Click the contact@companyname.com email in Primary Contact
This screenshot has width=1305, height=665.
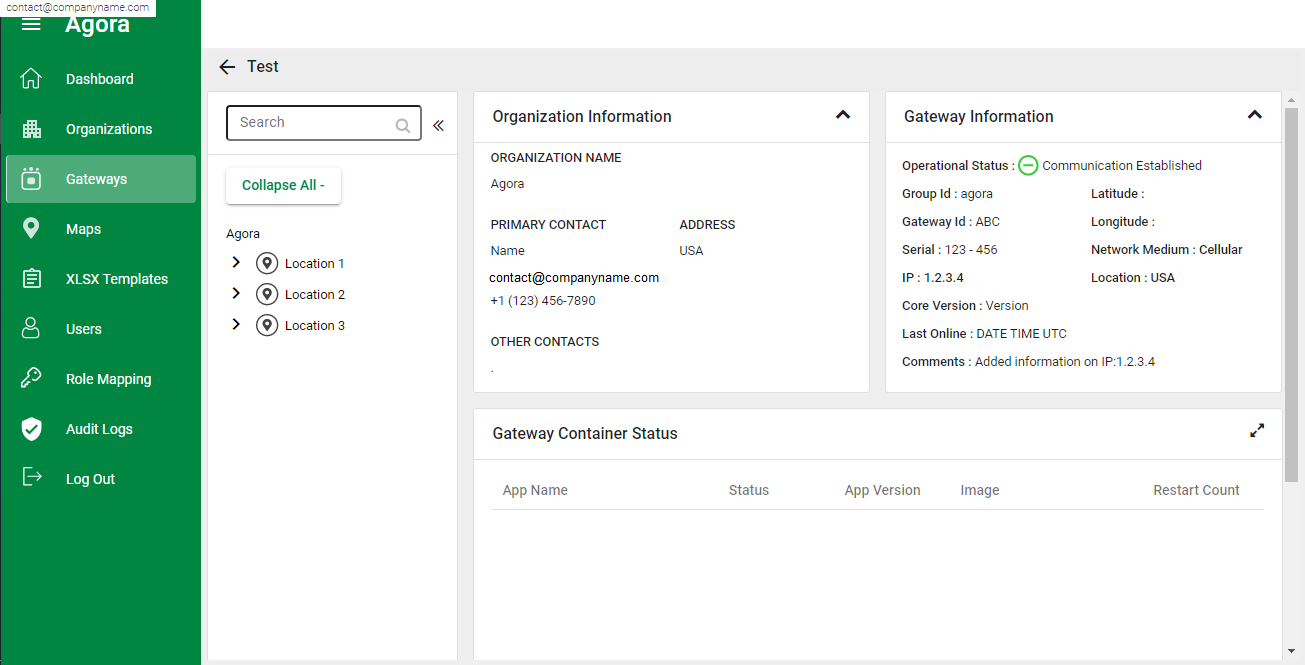point(574,278)
